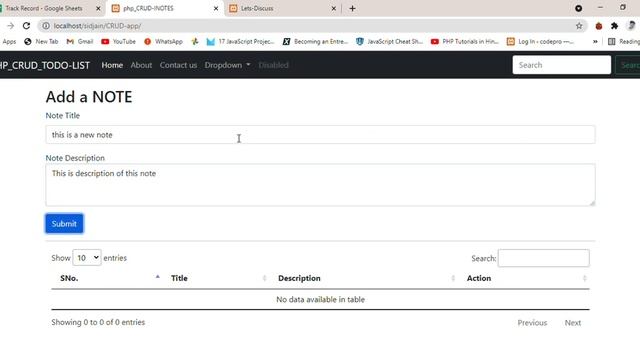Open the extensions puzzle icon

point(614,26)
